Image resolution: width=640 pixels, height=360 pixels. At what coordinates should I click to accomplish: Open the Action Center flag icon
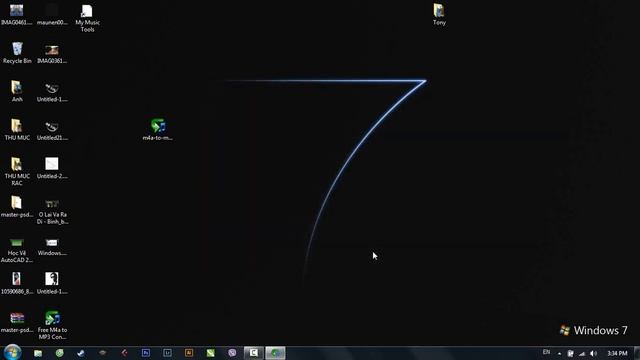pos(570,353)
